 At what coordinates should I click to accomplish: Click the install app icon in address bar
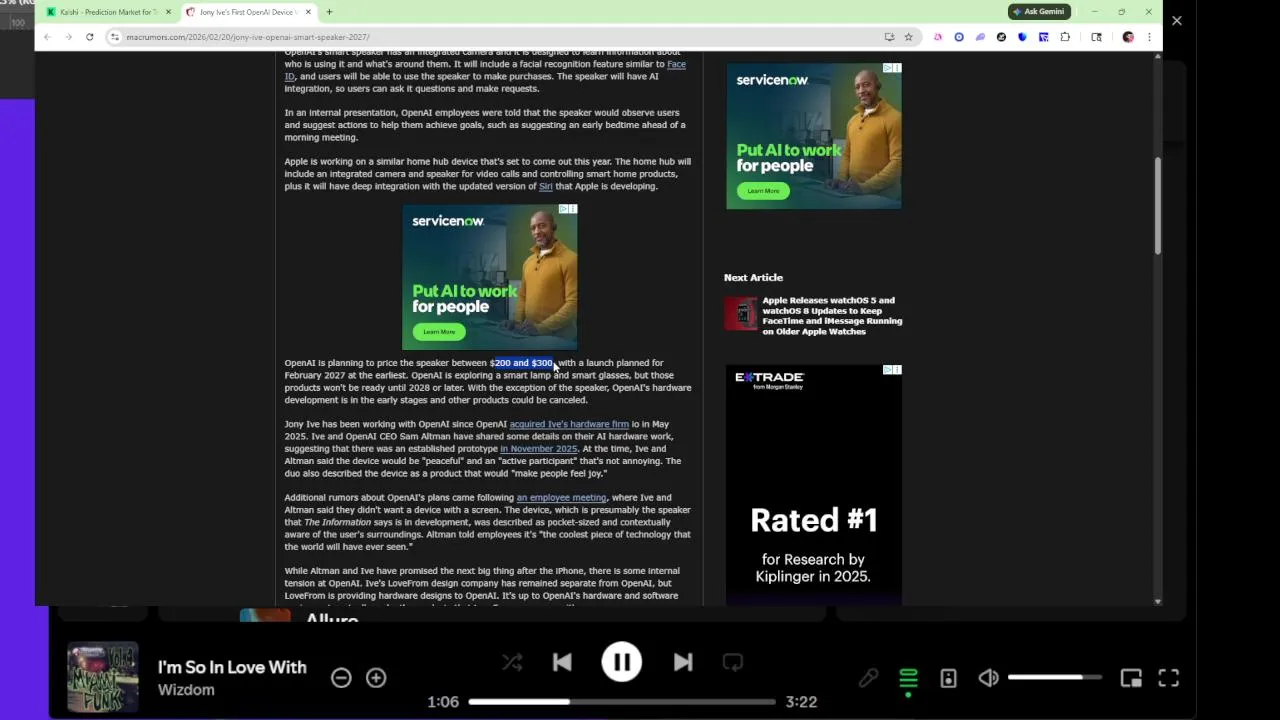click(889, 37)
